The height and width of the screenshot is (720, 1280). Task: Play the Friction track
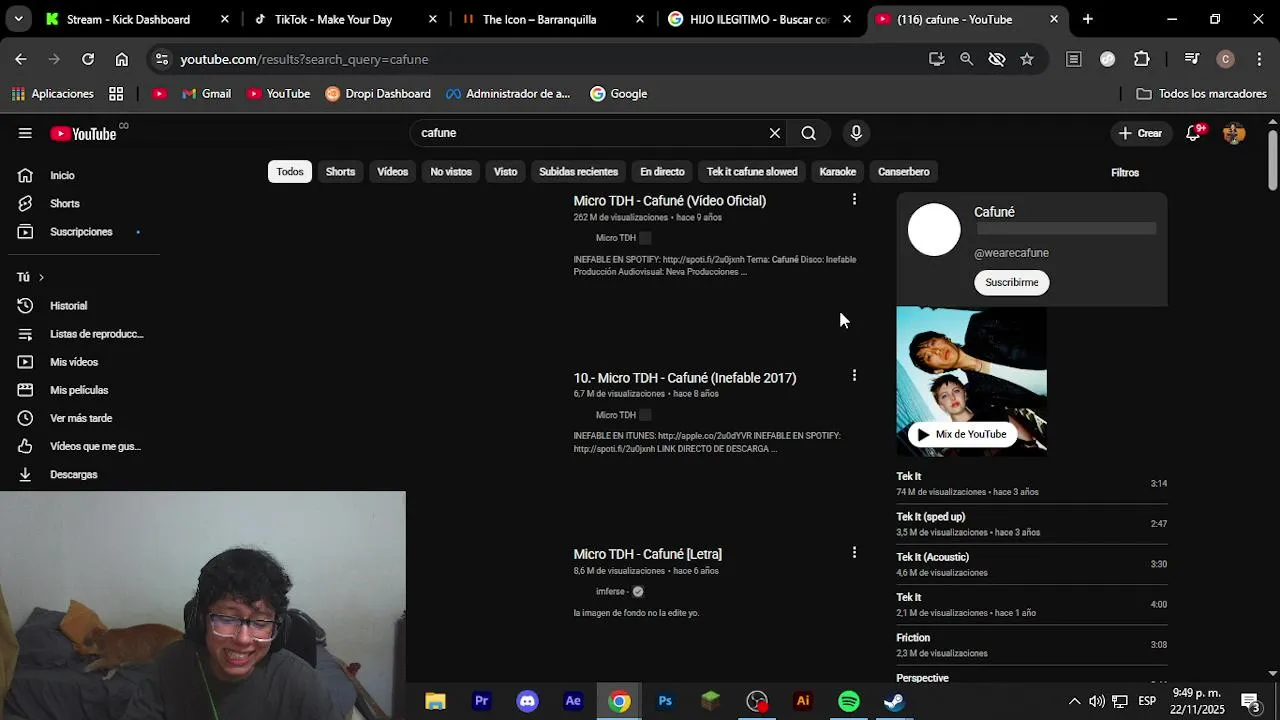tap(1032, 645)
